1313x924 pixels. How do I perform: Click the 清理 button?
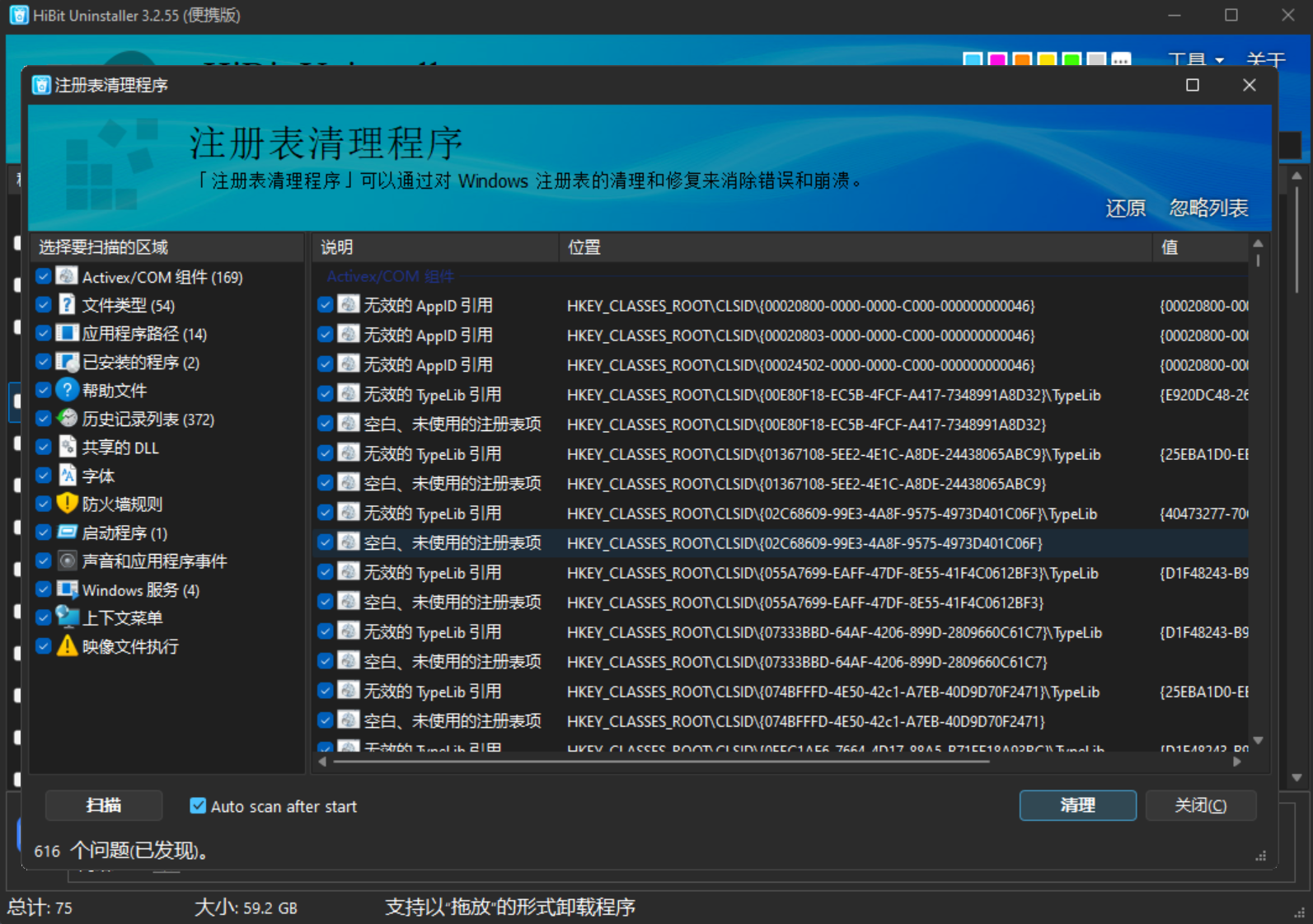click(1078, 805)
